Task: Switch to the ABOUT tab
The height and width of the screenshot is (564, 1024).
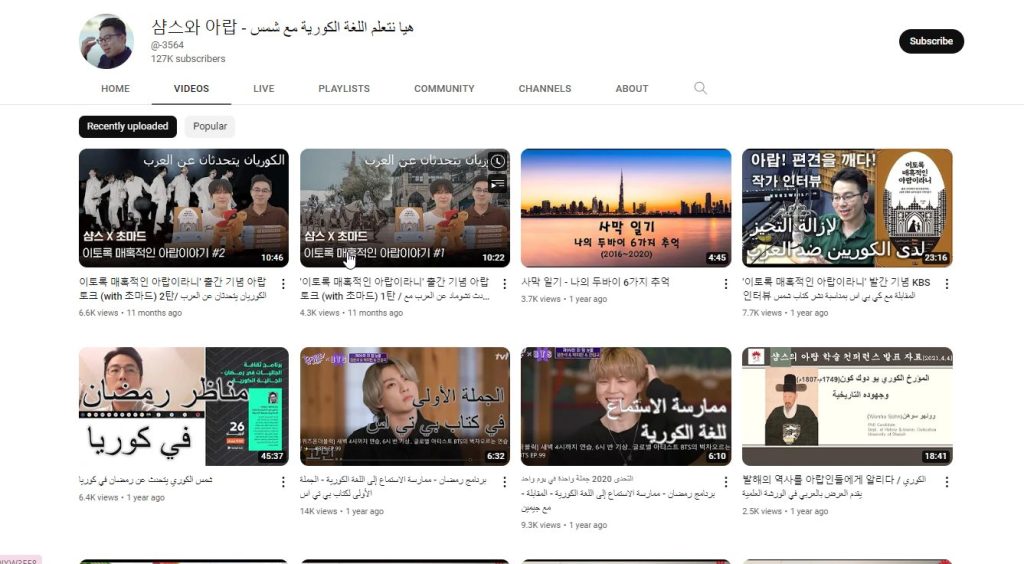Action: click(632, 89)
